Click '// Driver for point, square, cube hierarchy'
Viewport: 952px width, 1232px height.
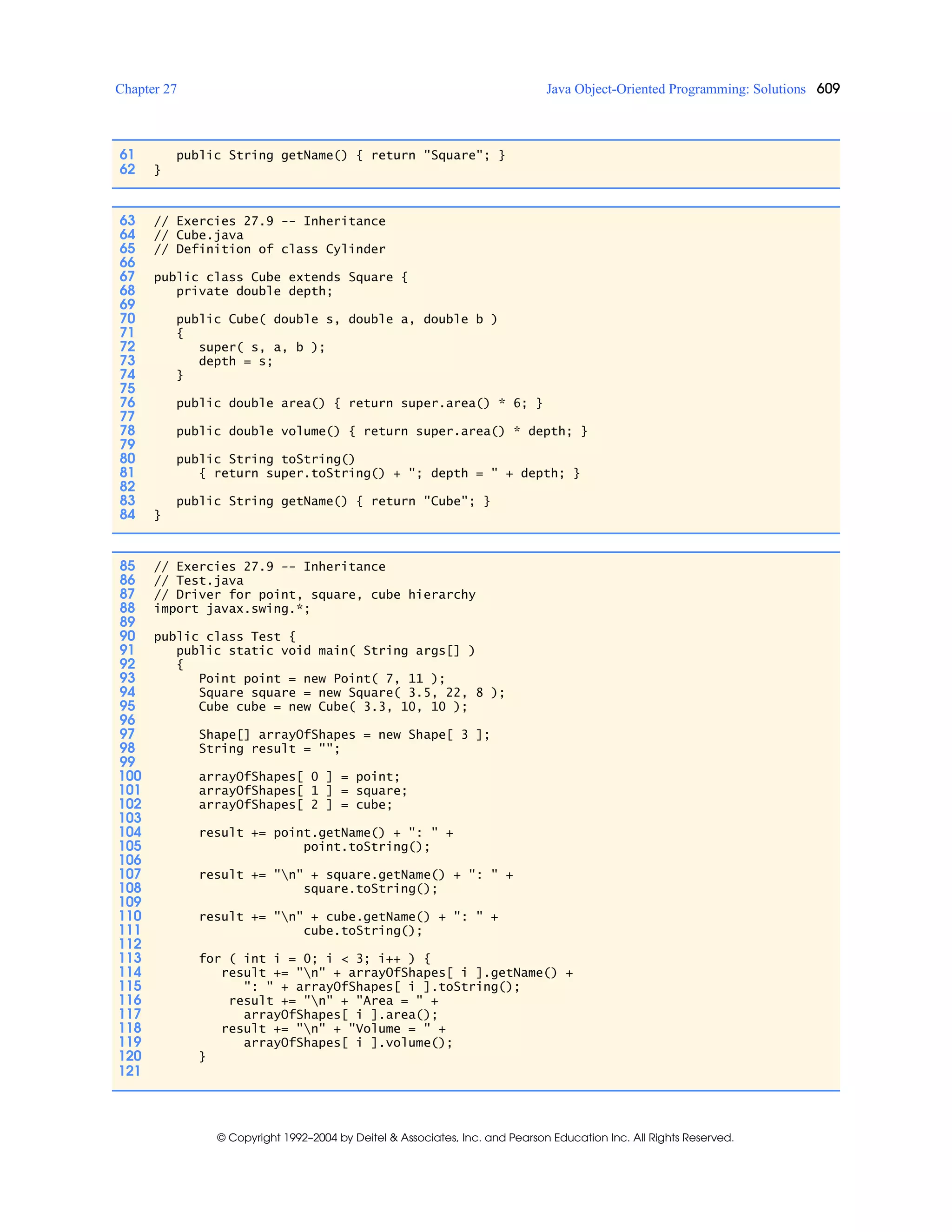pyautogui.click(x=315, y=595)
